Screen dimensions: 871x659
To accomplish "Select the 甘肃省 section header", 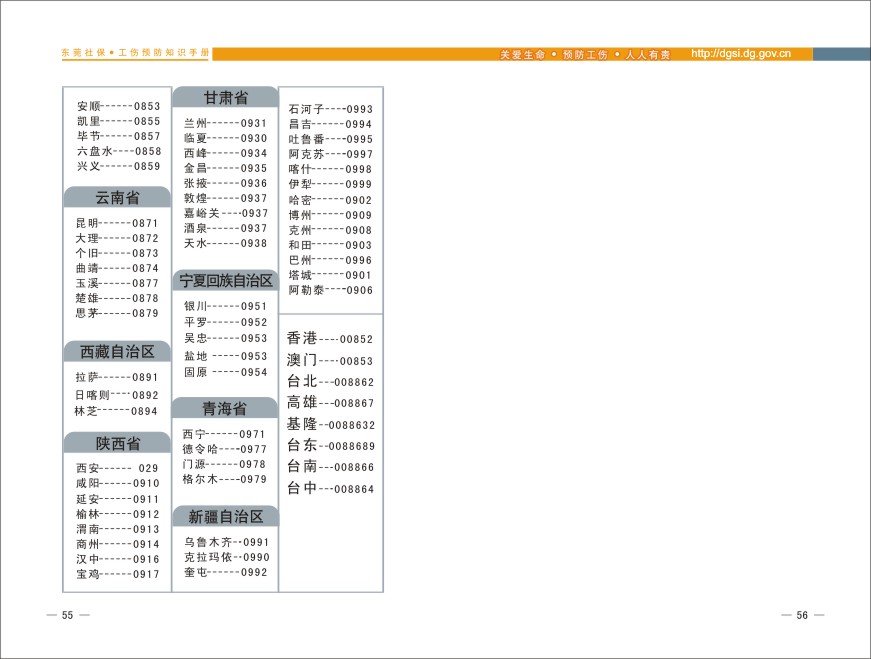I will point(225,97).
